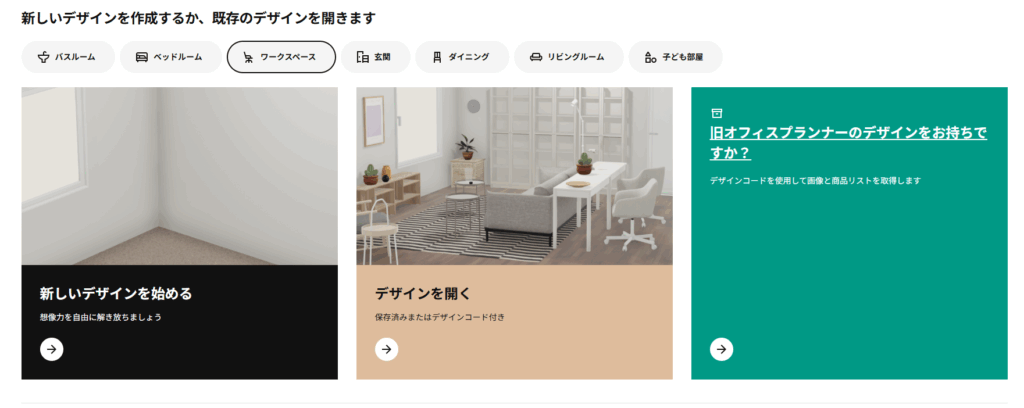Click the bedroom bed icon

coord(142,57)
